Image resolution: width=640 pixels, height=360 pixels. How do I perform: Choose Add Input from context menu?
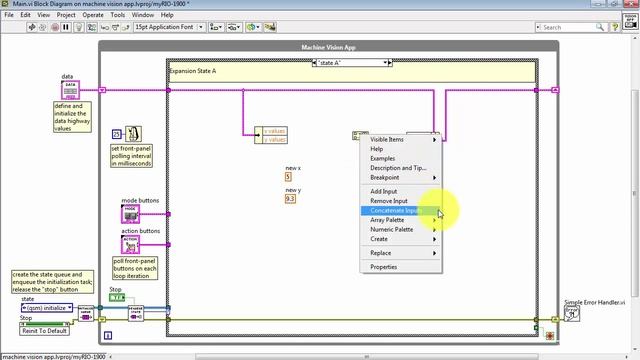401,191
